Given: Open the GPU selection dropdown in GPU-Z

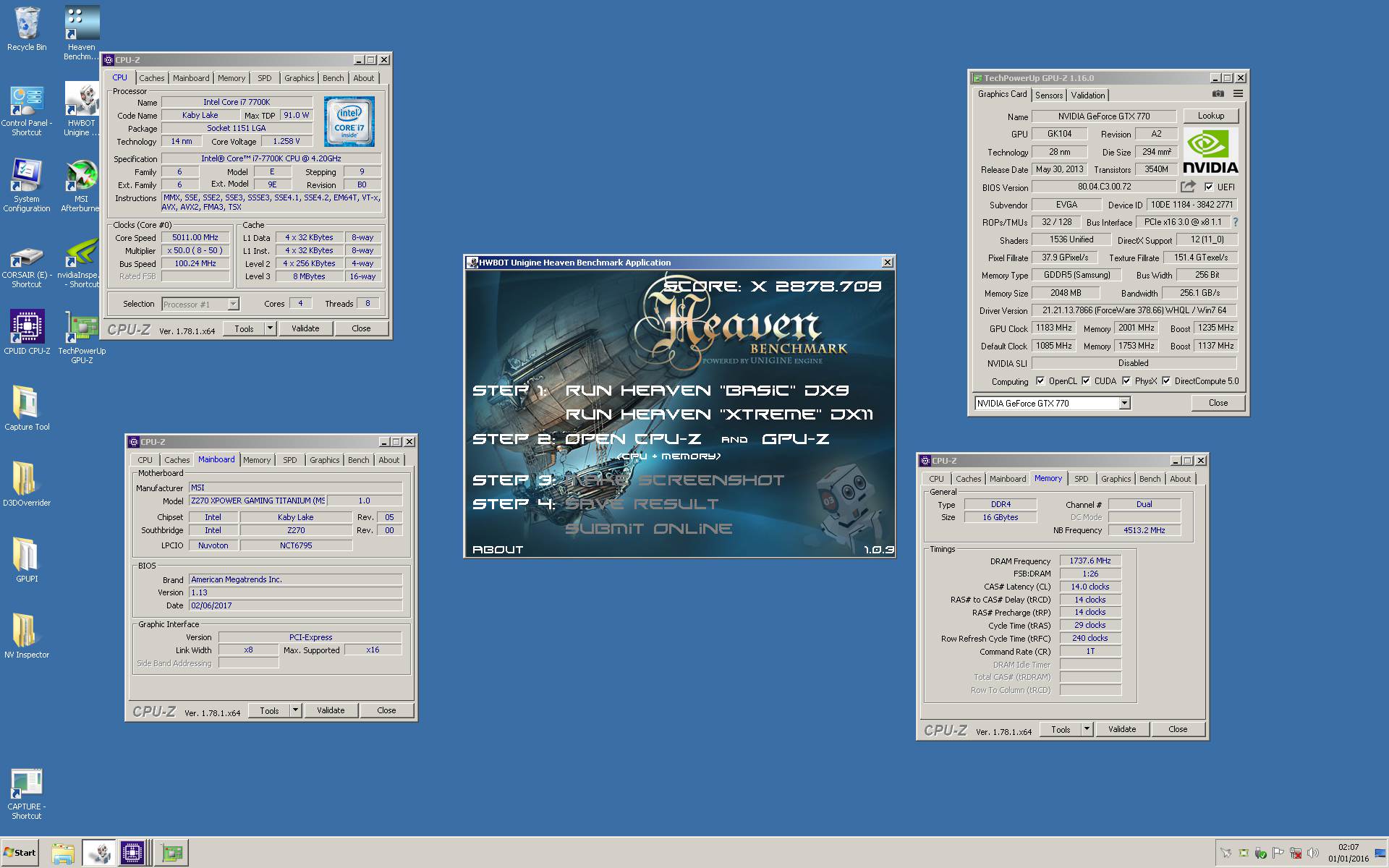Looking at the screenshot, I should (x=1124, y=404).
